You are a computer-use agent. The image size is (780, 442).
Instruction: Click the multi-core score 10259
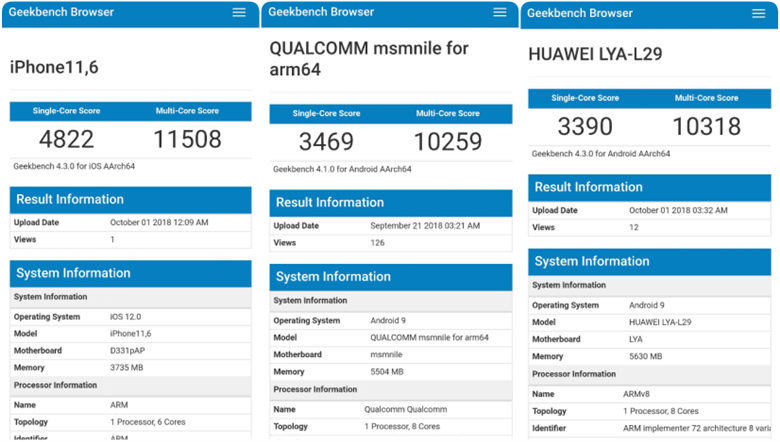pyautogui.click(x=449, y=142)
